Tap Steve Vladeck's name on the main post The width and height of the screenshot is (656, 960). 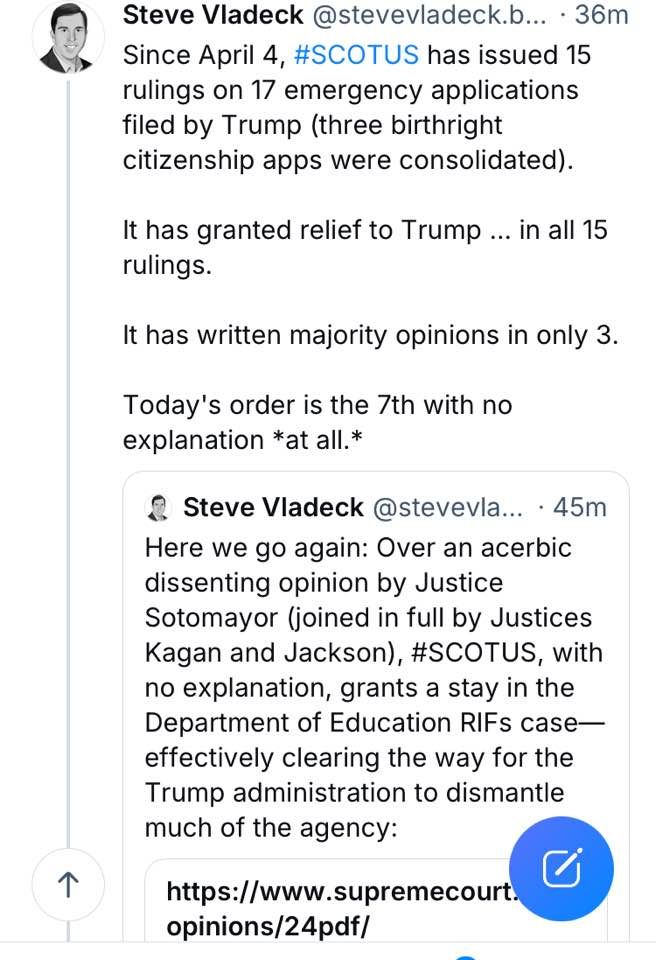click(198, 15)
